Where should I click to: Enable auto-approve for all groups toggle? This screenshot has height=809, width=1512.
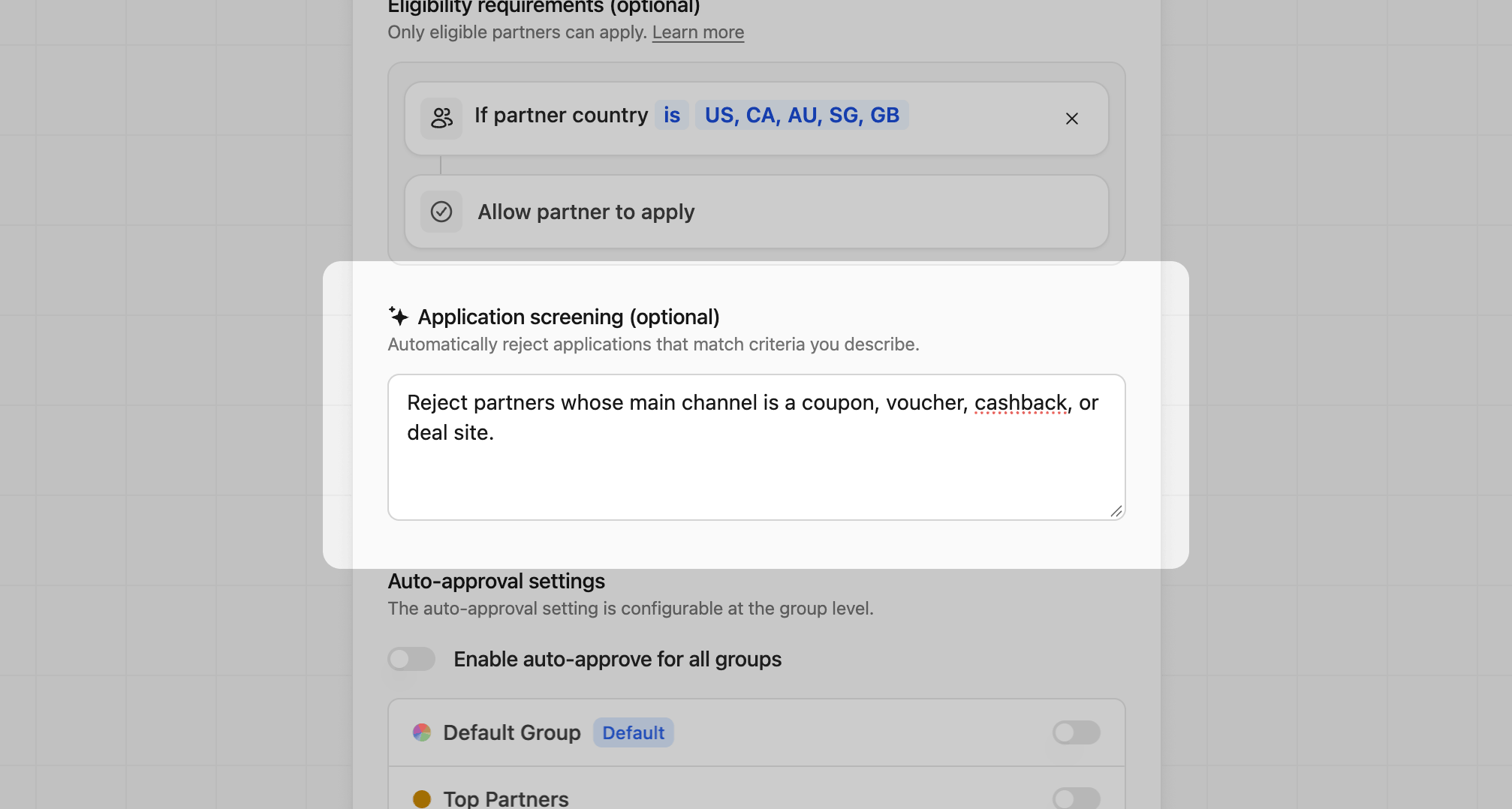(x=411, y=659)
